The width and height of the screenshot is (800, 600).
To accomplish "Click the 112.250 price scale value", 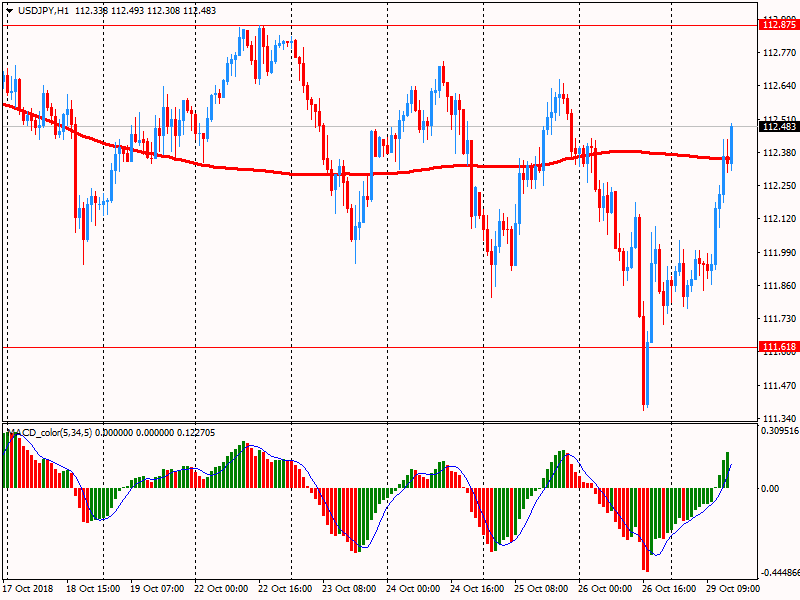I will point(779,186).
